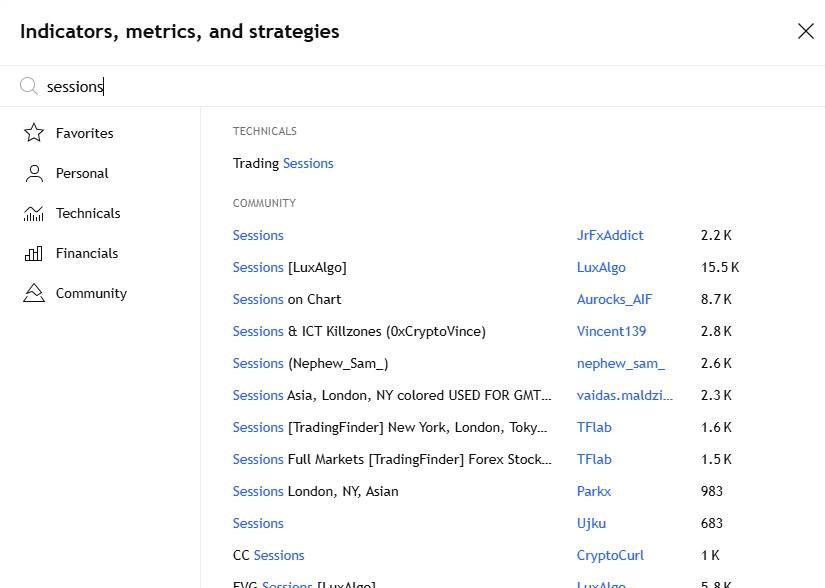The image size is (825, 588).
Task: Select the Sessions on Chart indicator
Action: pos(287,299)
